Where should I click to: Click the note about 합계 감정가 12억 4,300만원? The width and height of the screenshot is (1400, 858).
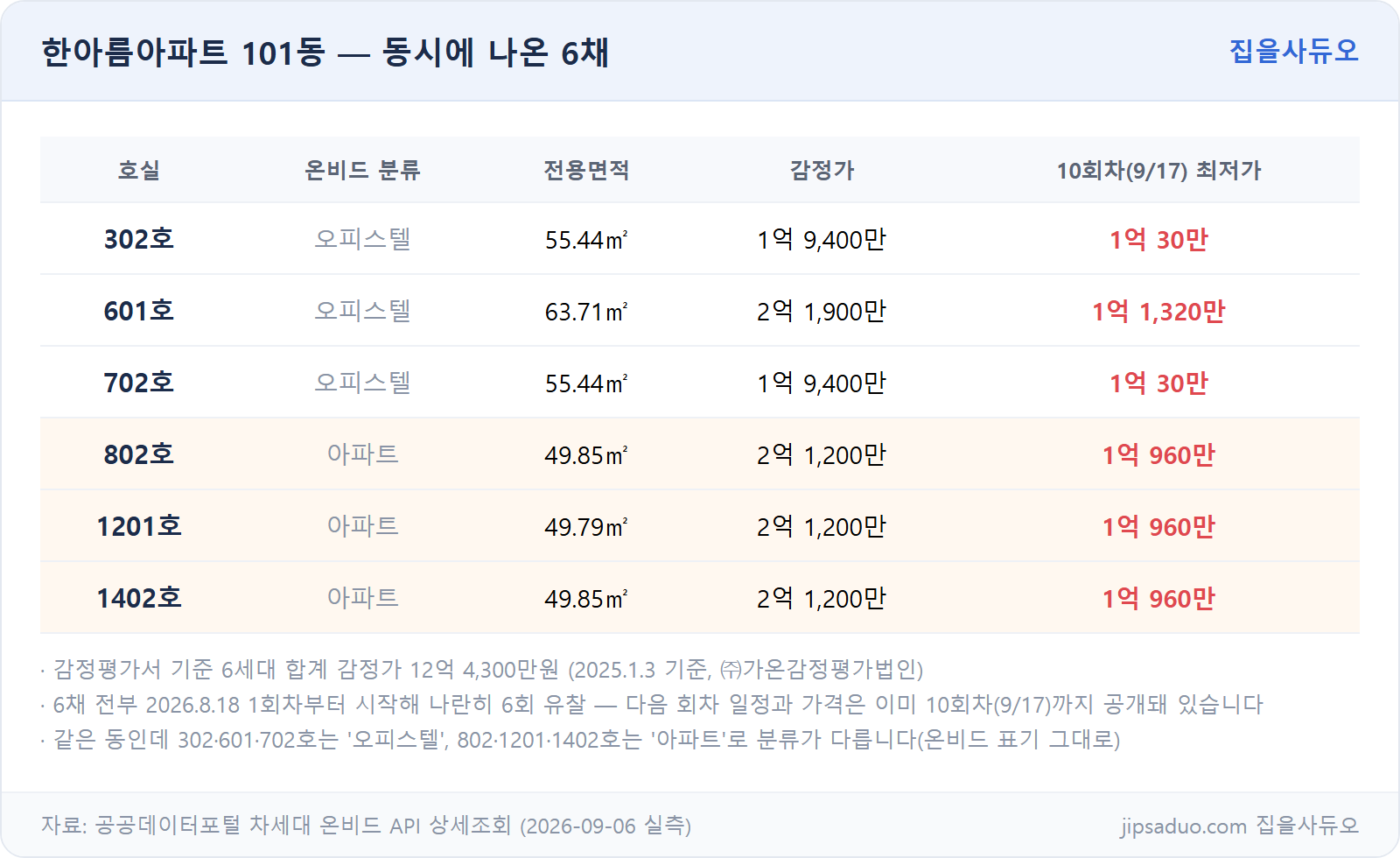tap(482, 670)
